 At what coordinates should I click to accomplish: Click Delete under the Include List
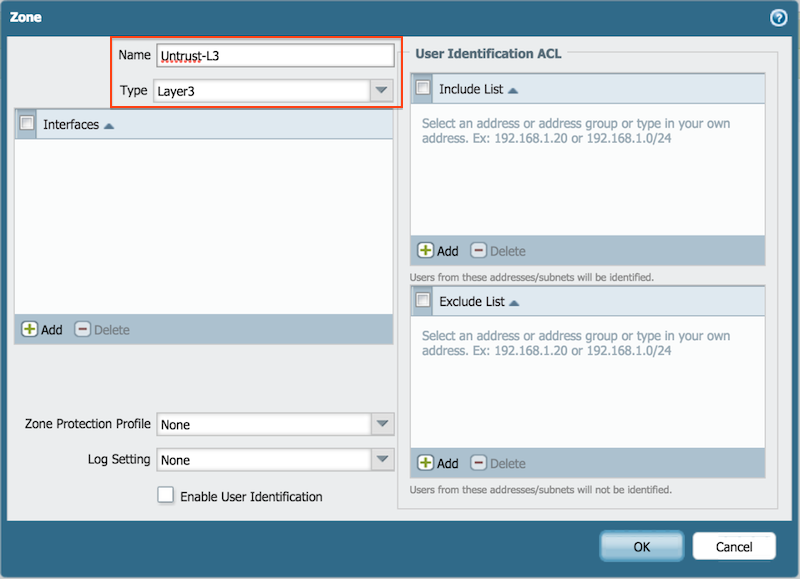[x=498, y=250]
